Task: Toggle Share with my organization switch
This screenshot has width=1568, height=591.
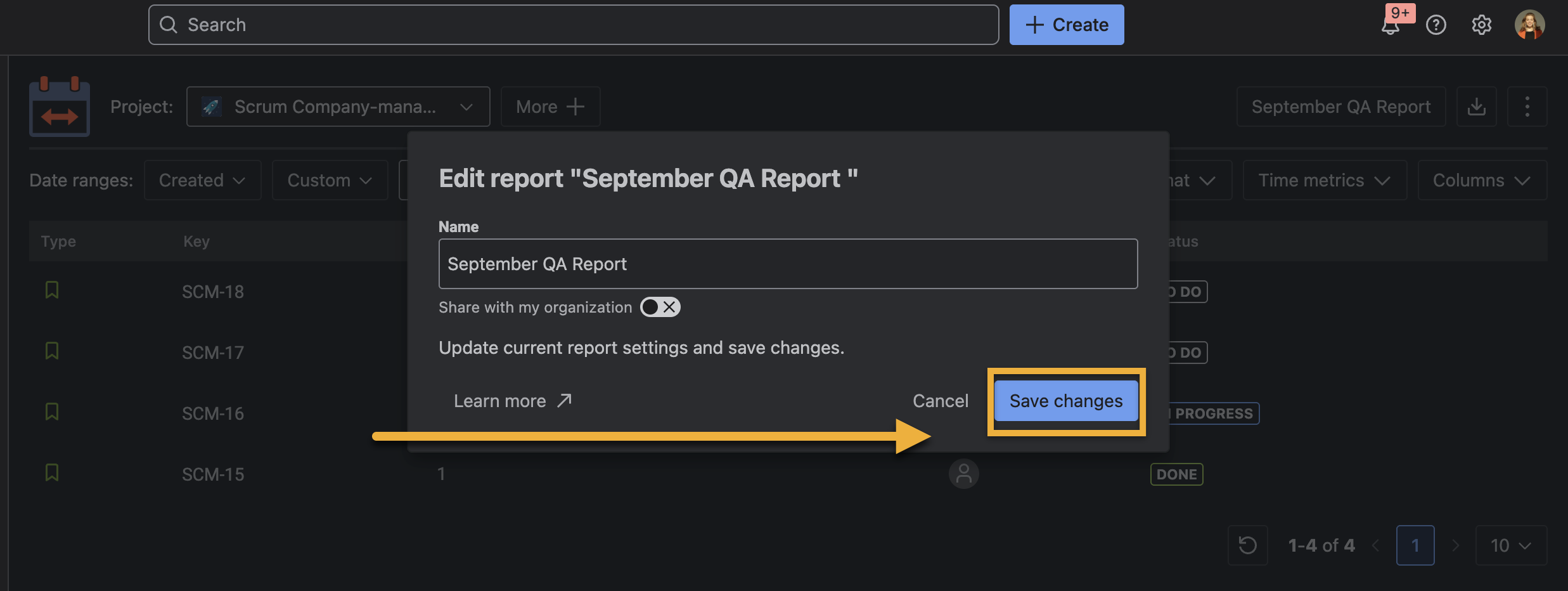Action: click(x=660, y=307)
